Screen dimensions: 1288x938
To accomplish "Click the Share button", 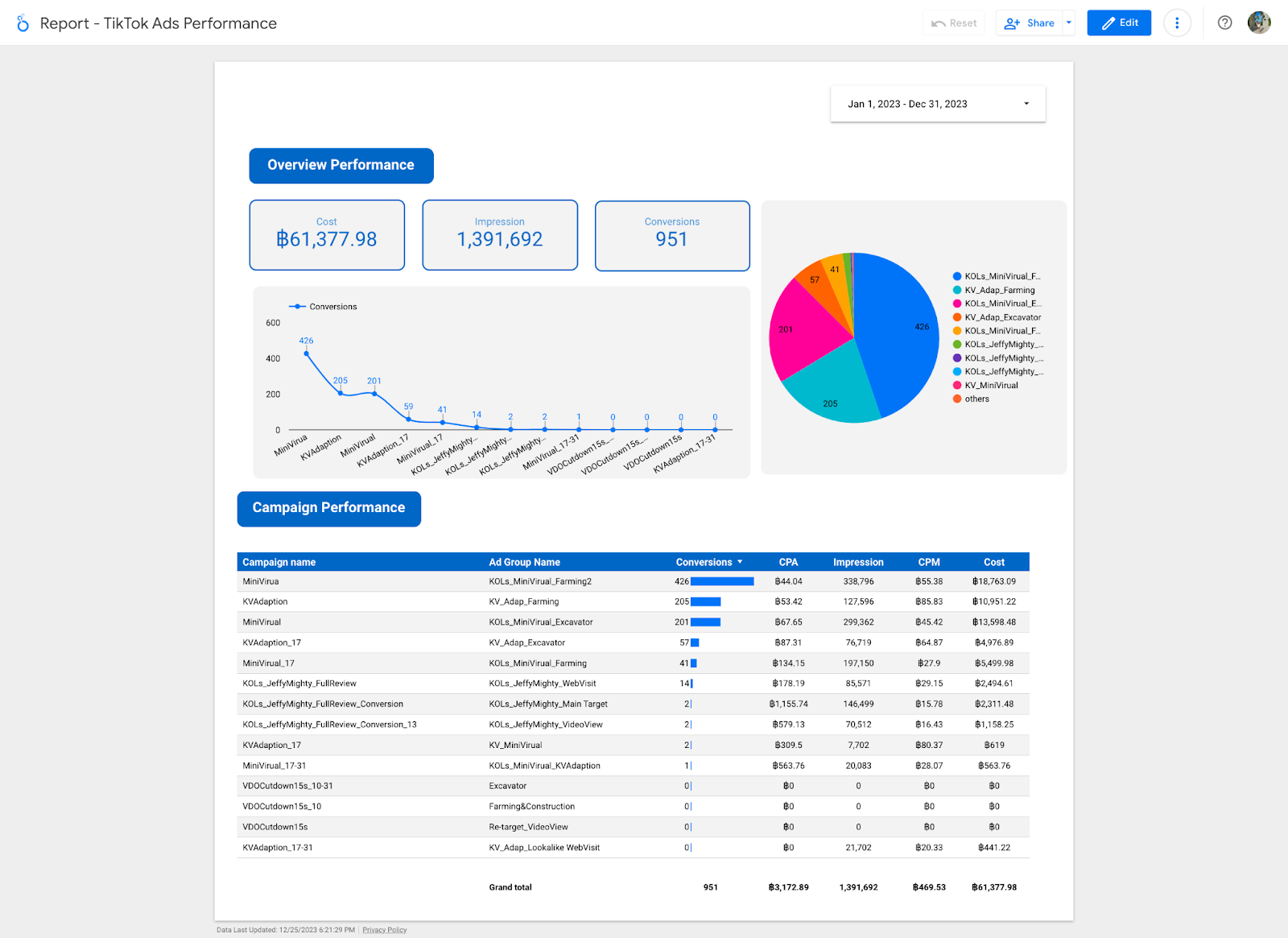I will 1030,23.
